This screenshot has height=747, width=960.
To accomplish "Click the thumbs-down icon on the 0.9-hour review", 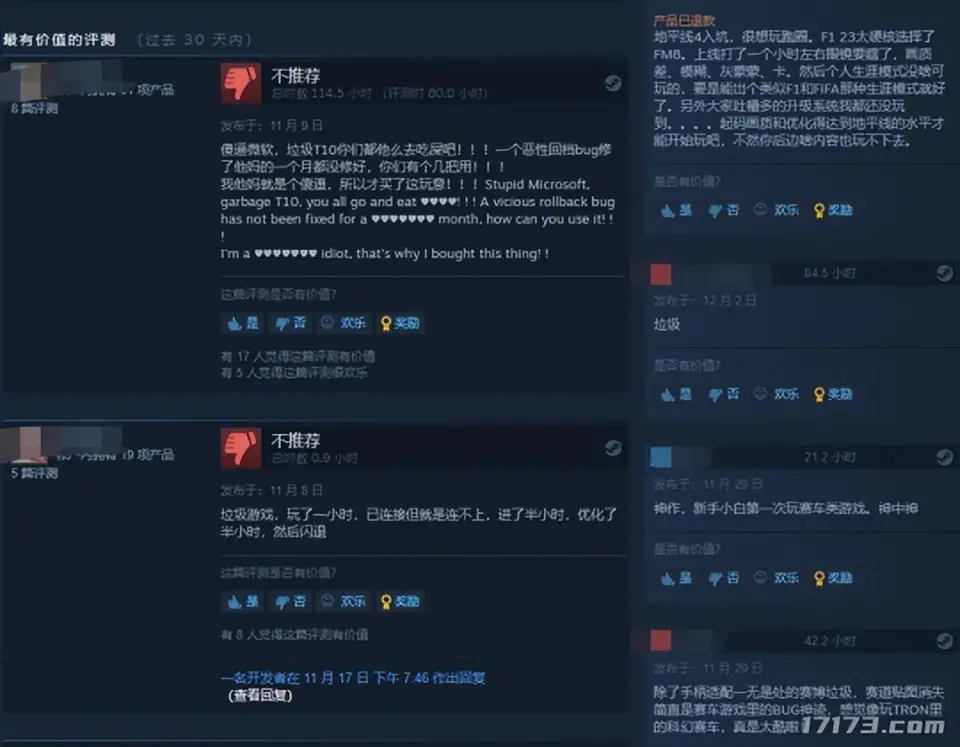I will point(241,448).
